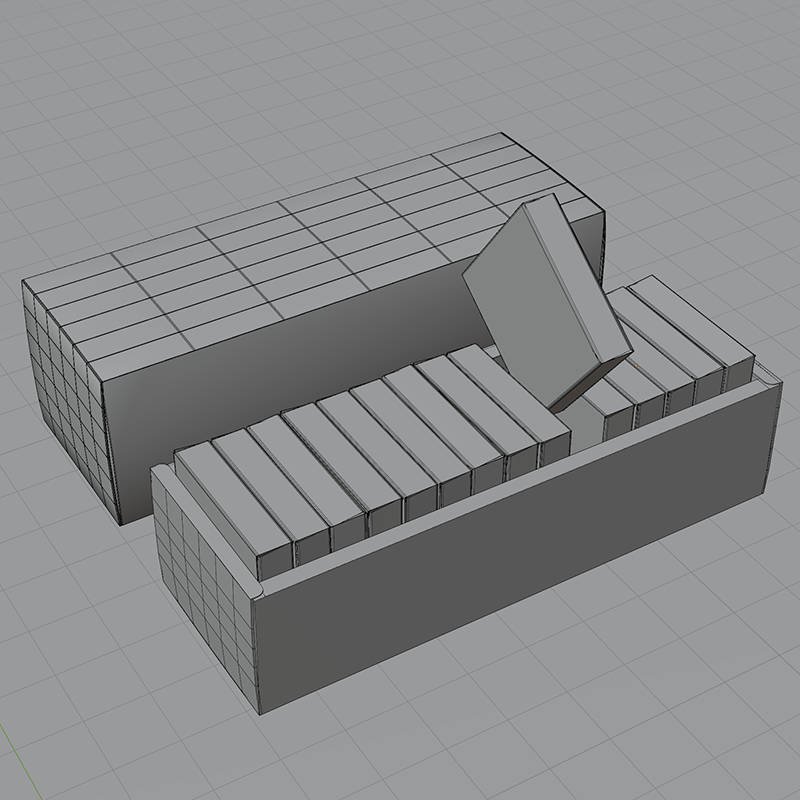Select the tilted box sticking out of tray

pyautogui.click(x=547, y=301)
